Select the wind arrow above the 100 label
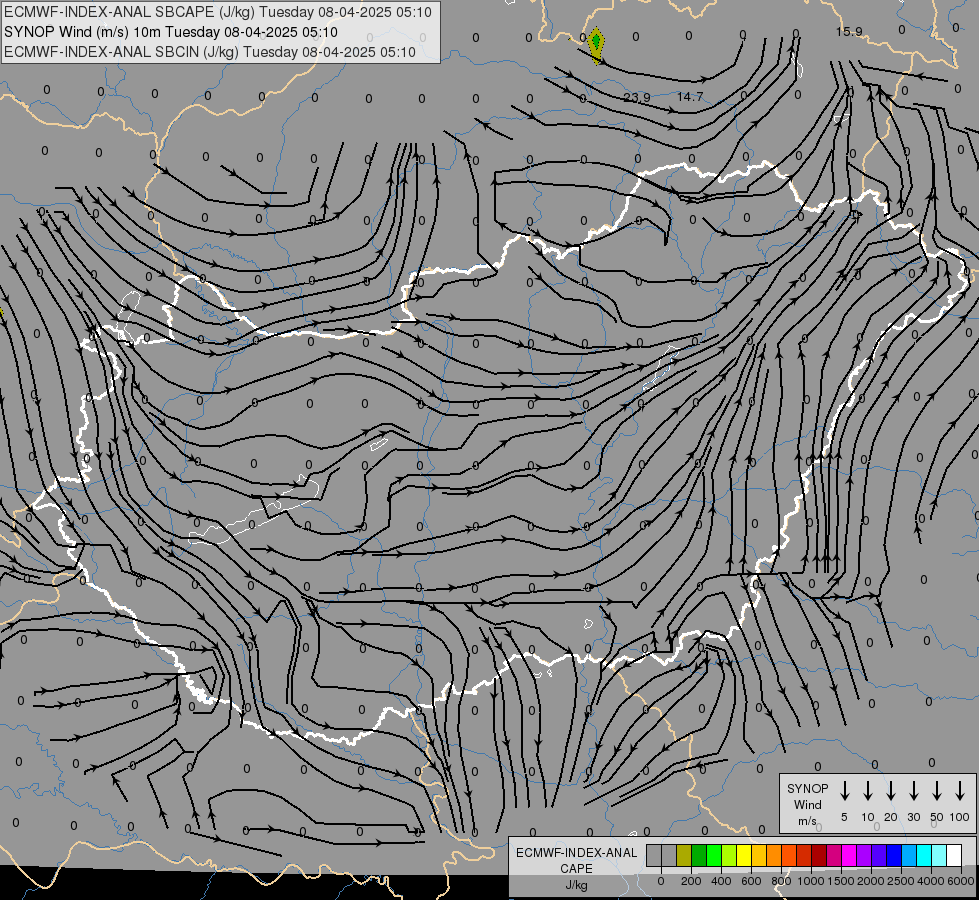The width and height of the screenshot is (979, 900). [960, 791]
